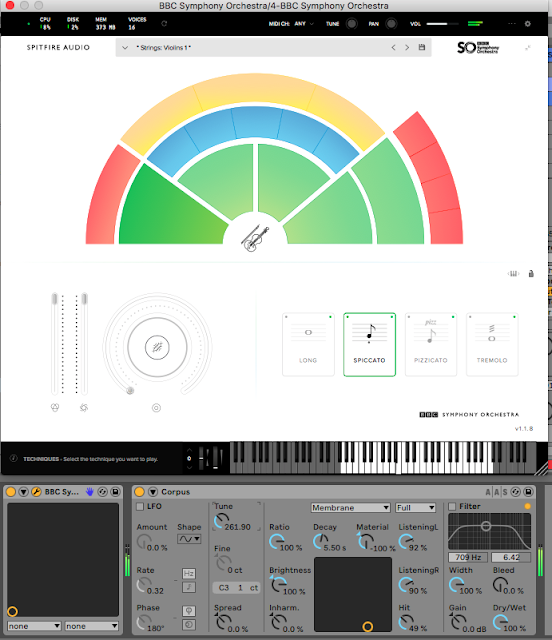This screenshot has width=552, height=640.
Task: Open the wrench plugin editor for BBC device
Action: (x=36, y=491)
